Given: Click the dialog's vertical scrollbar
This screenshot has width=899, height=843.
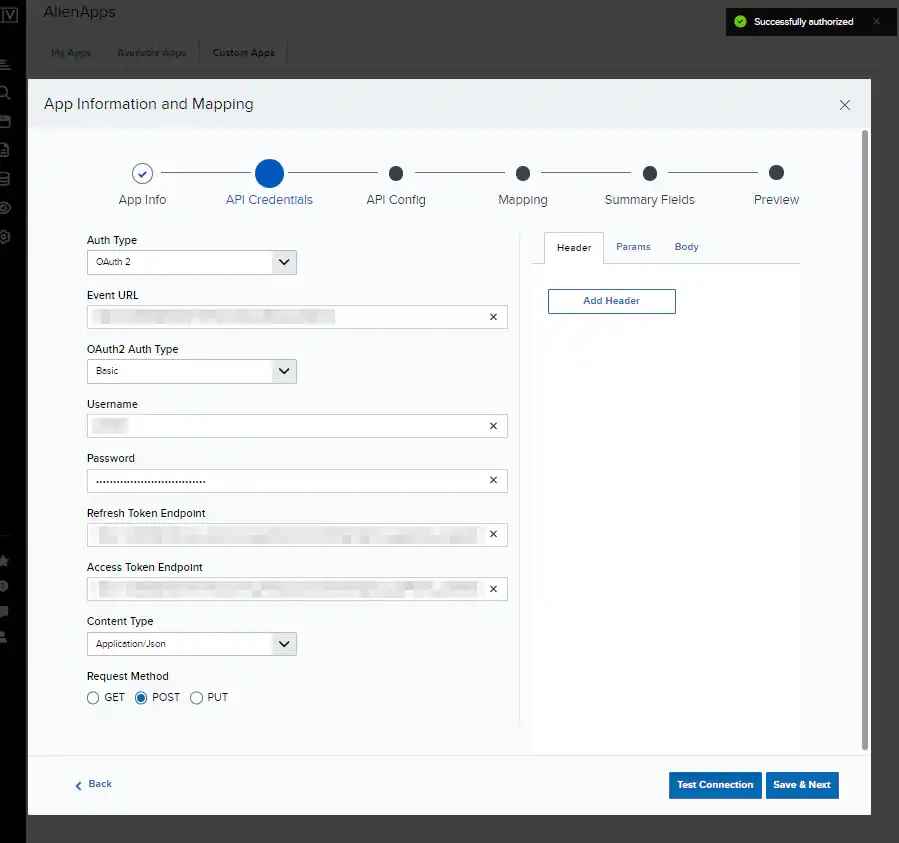Looking at the screenshot, I should 865,440.
